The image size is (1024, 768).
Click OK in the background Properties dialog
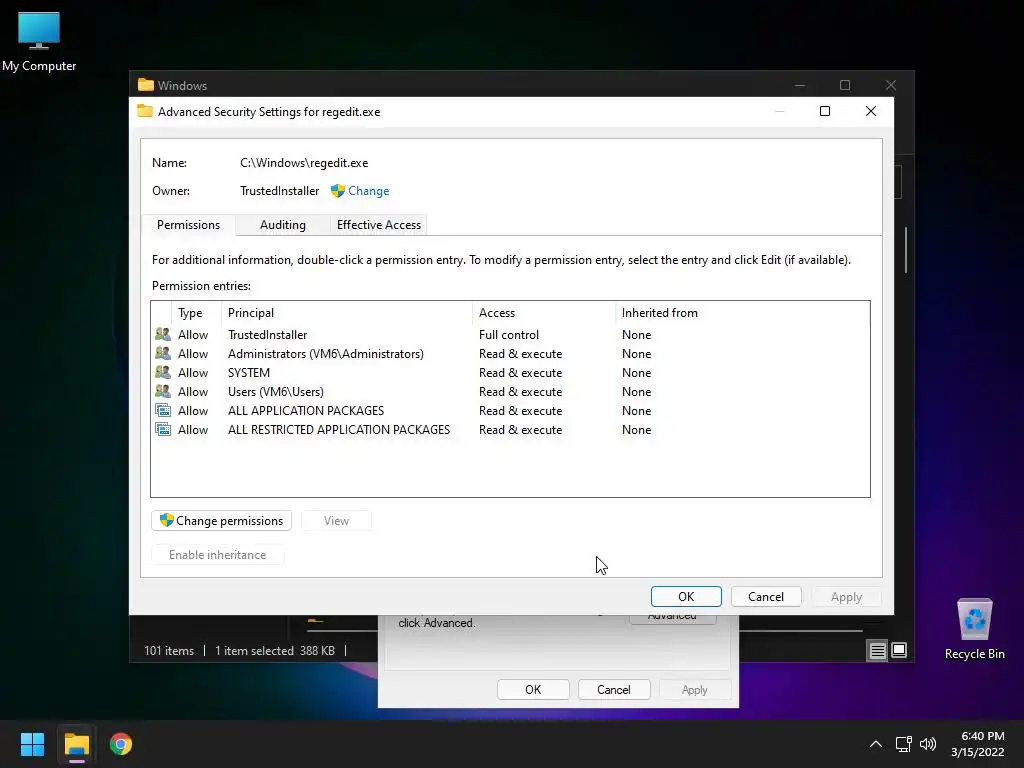tap(533, 690)
